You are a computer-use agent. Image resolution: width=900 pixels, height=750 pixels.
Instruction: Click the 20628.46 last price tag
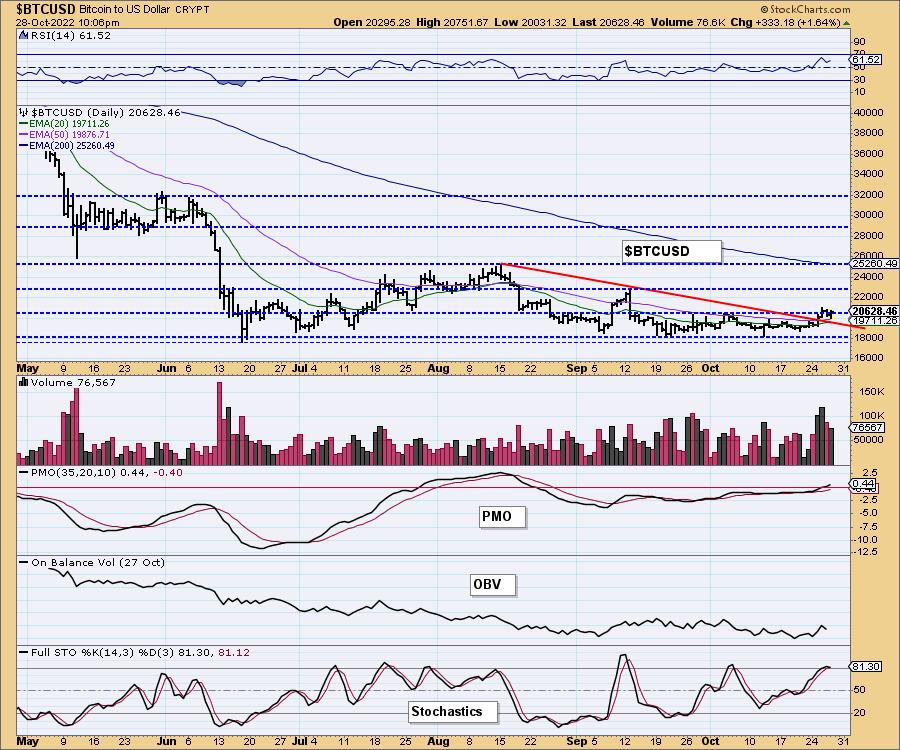tap(874, 310)
